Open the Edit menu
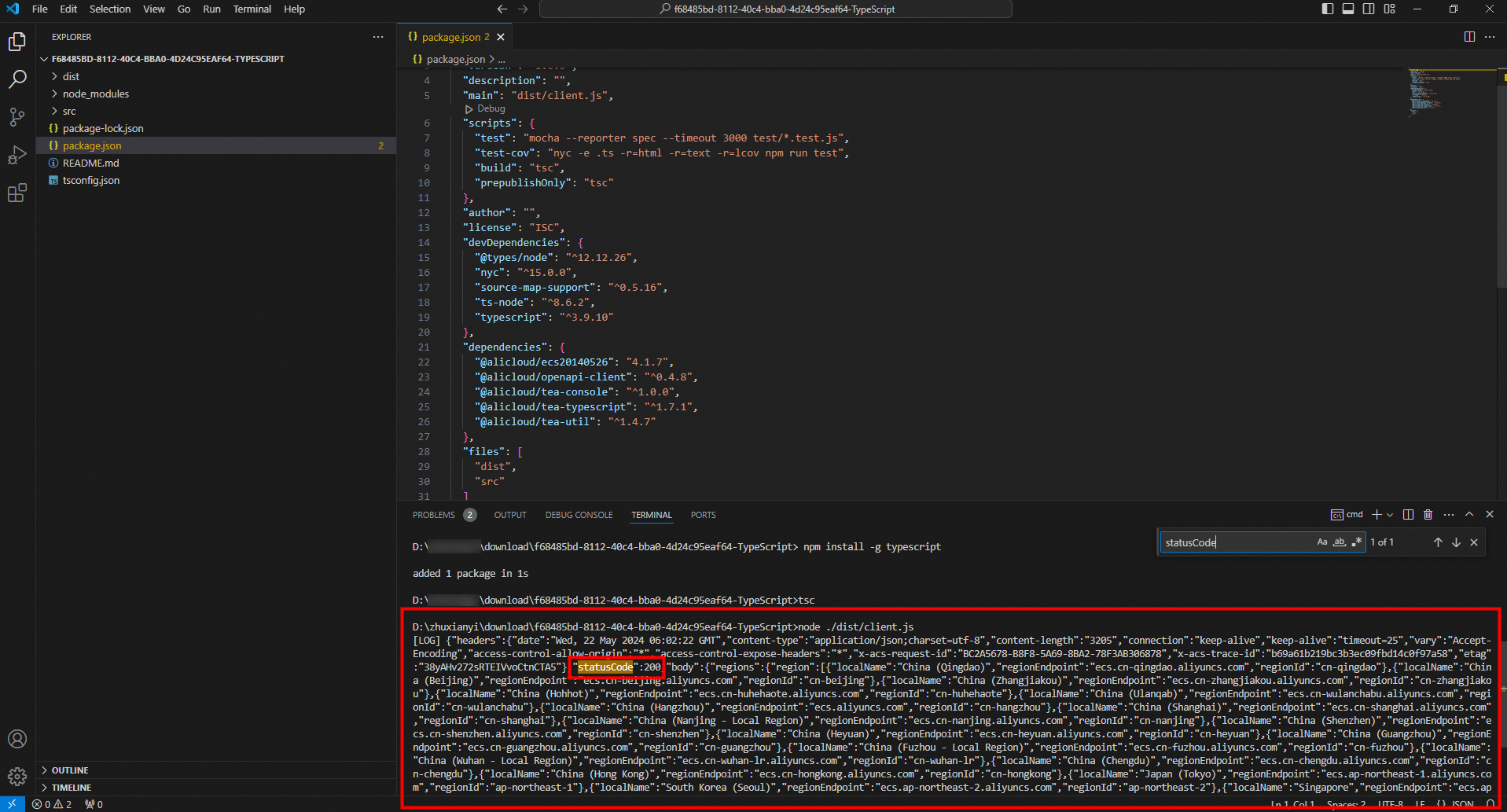Screen dimensions: 1507x812 [68, 9]
